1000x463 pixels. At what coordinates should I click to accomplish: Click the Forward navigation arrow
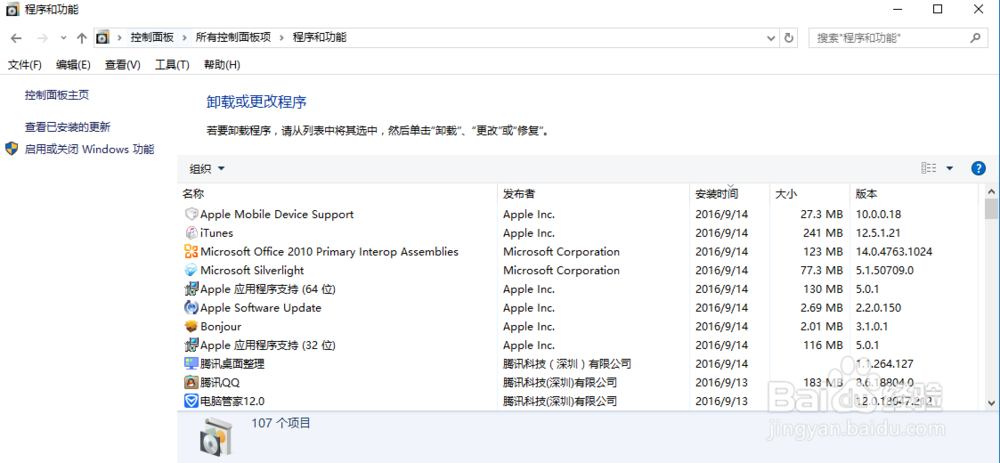(42, 38)
